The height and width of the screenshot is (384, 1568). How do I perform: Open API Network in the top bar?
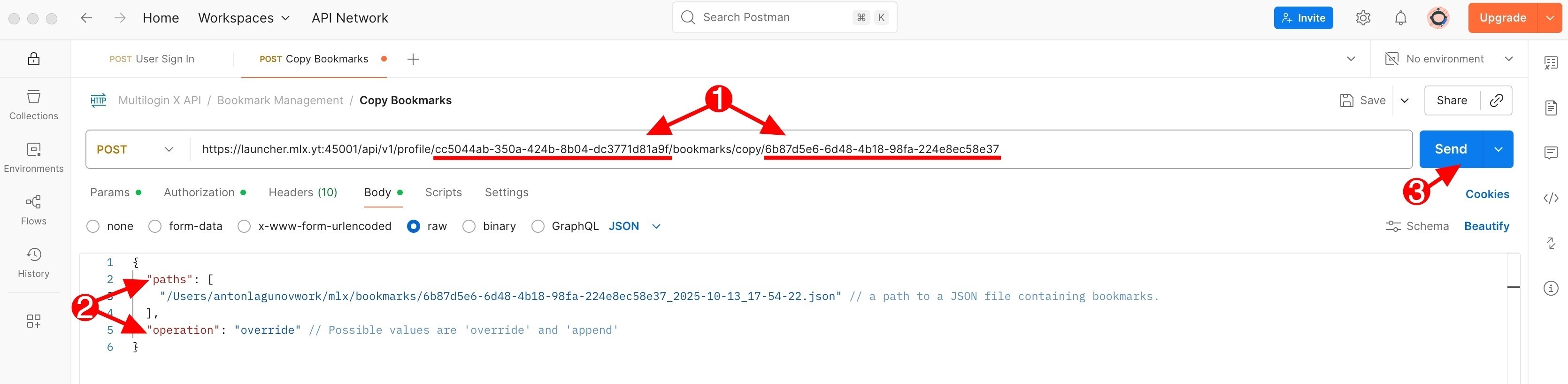click(x=350, y=18)
